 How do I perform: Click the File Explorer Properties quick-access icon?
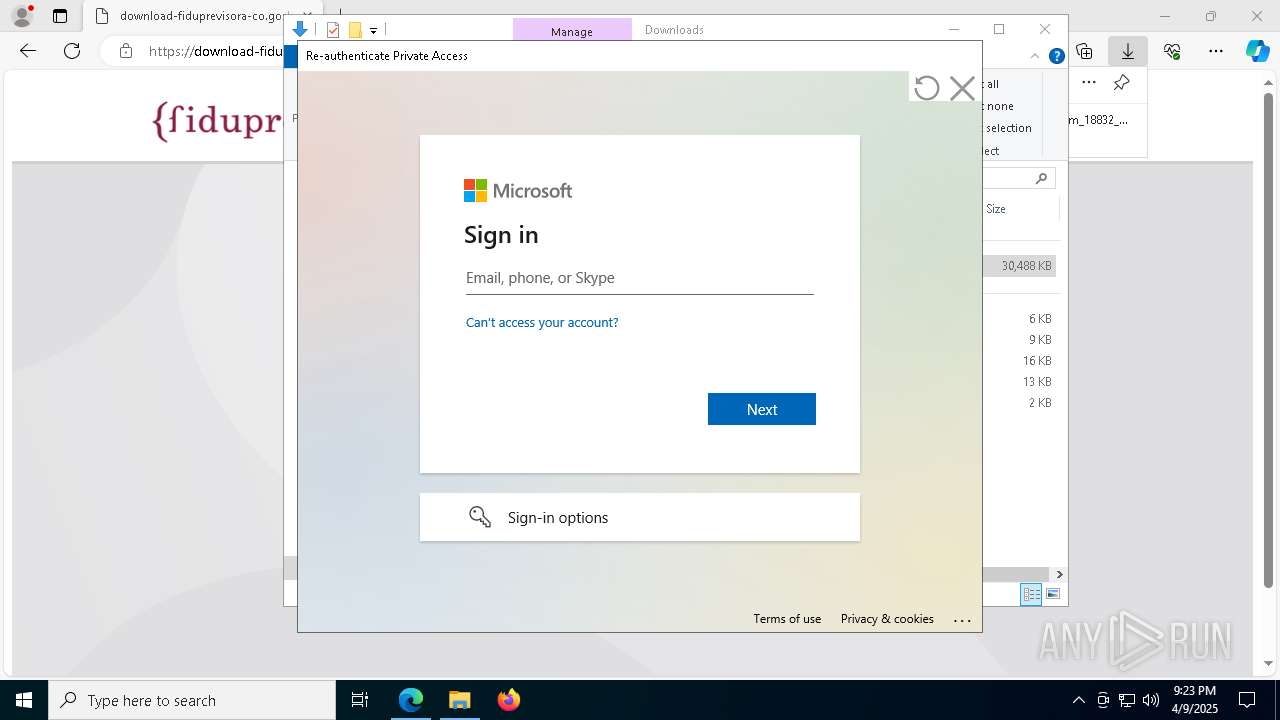(333, 30)
